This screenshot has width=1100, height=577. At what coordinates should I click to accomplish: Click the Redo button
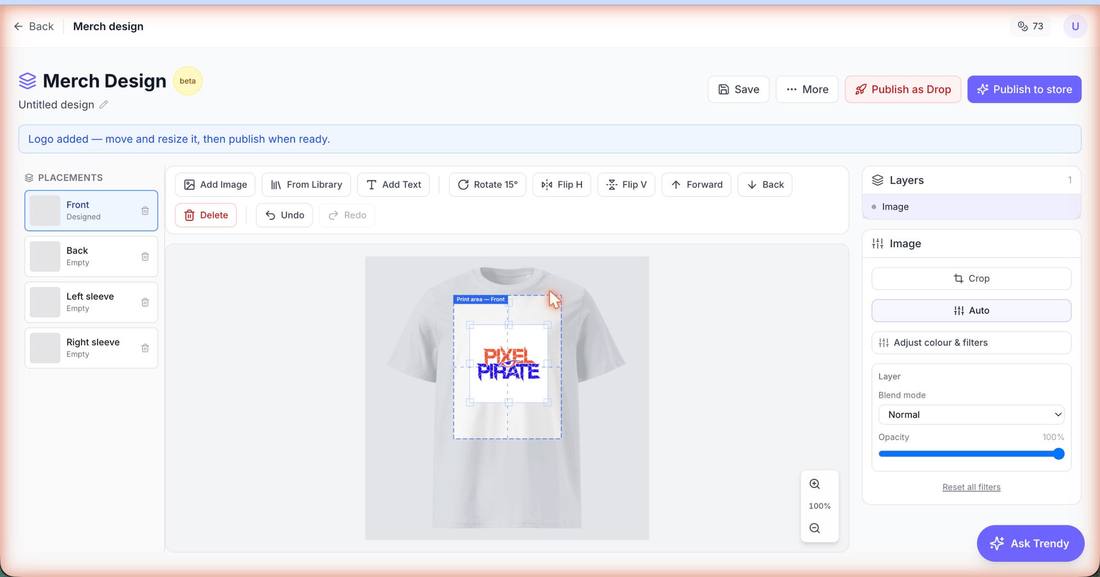pyautogui.click(x=347, y=215)
